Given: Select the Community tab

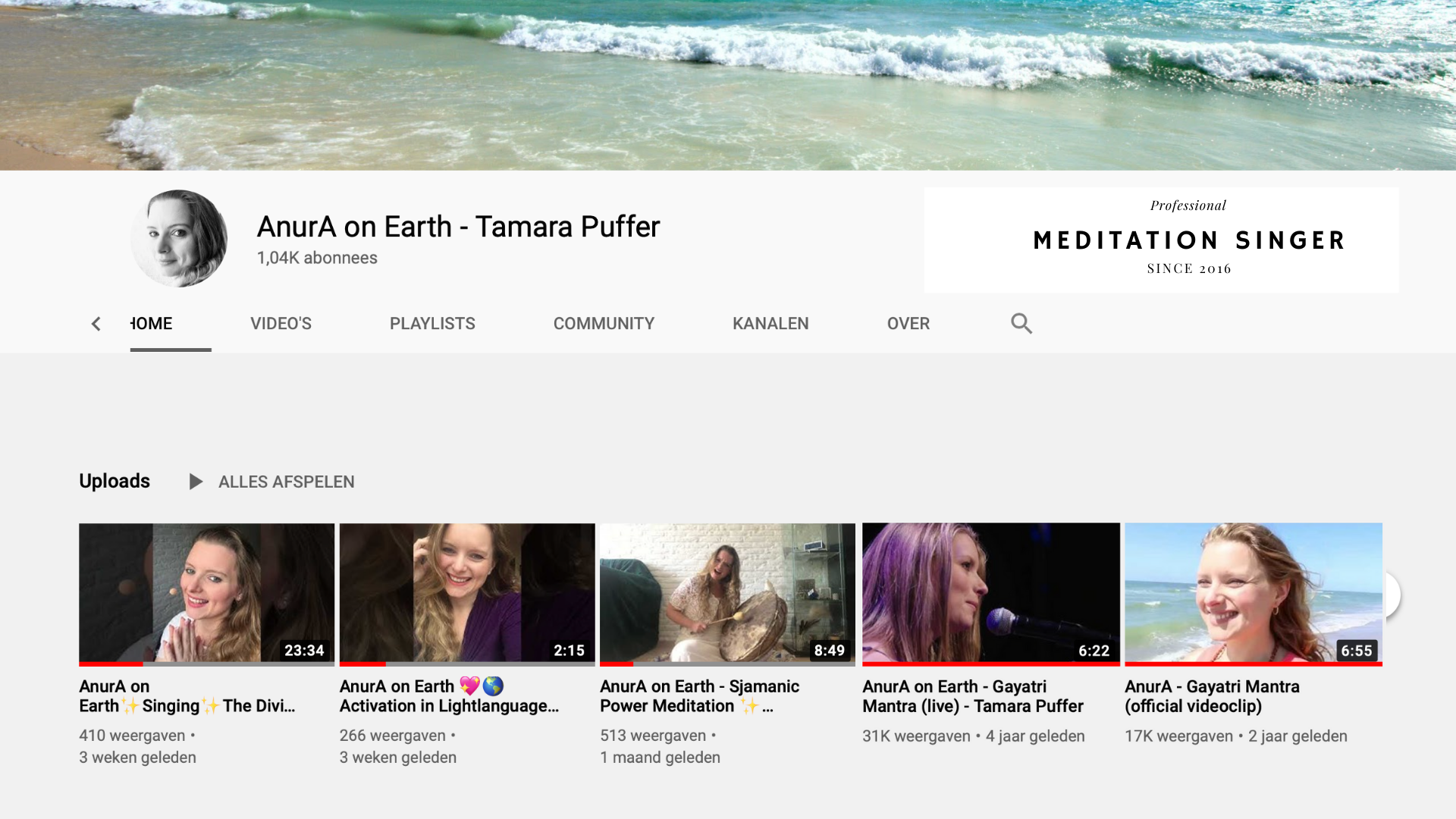Looking at the screenshot, I should 604,324.
